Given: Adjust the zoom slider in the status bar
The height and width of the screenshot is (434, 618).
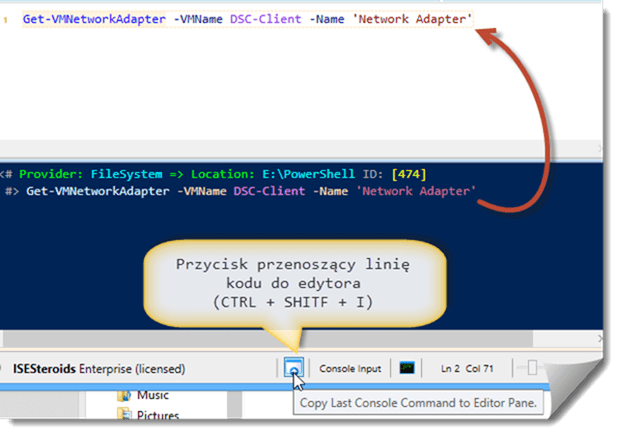Looking at the screenshot, I should pyautogui.click(x=533, y=368).
